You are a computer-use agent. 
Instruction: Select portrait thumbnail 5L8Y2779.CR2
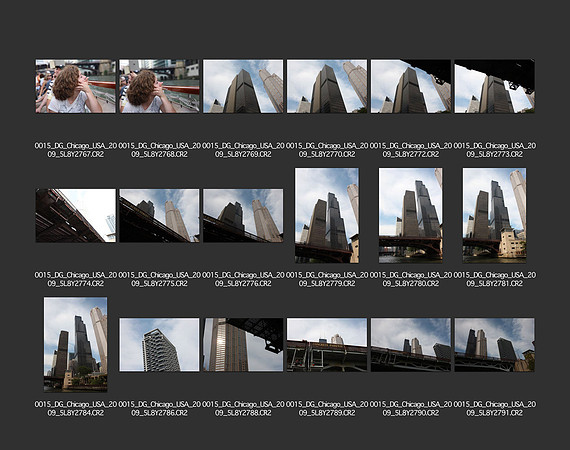coord(327,215)
